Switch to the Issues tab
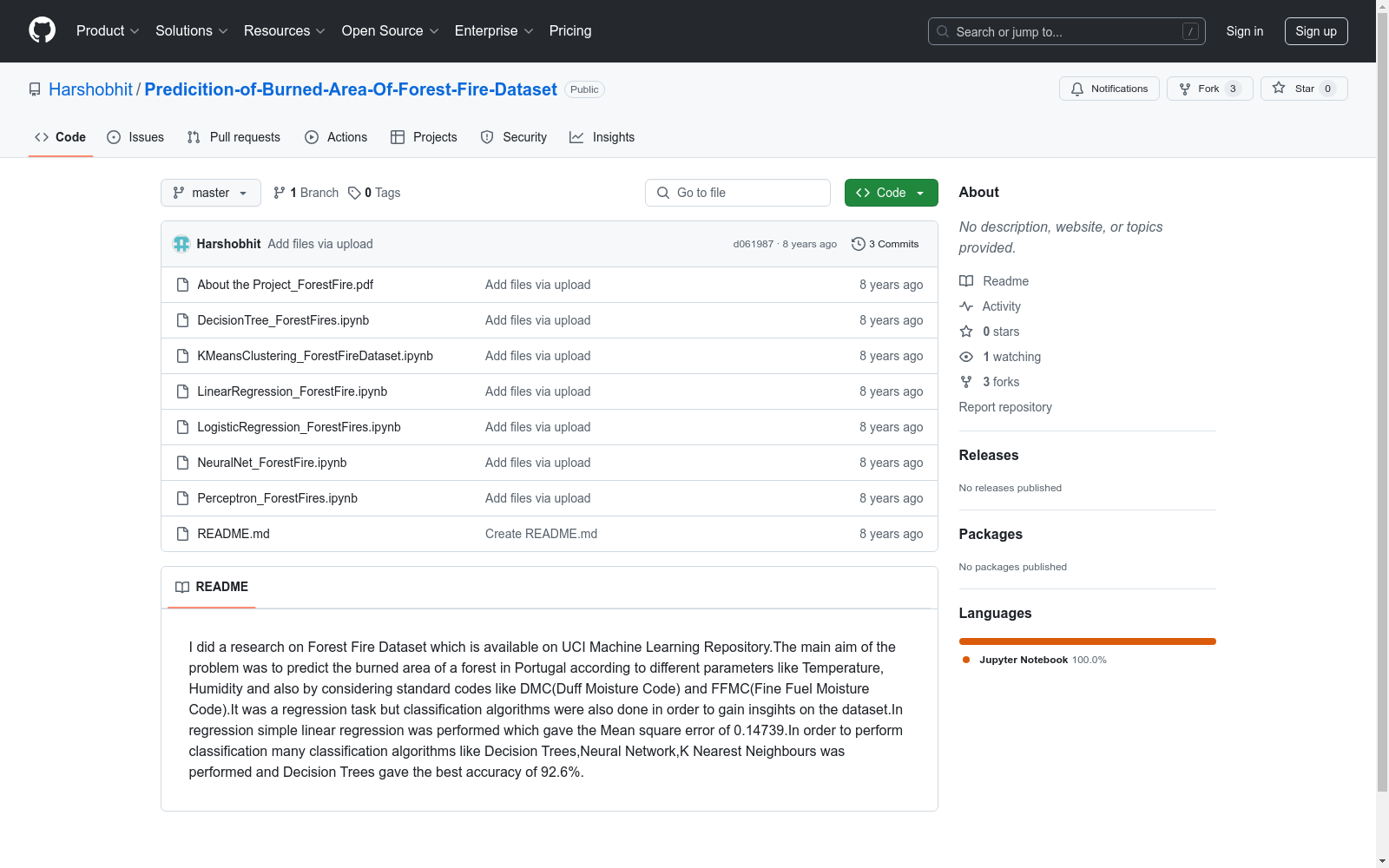Screen dimensions: 1389x868 [x=135, y=137]
